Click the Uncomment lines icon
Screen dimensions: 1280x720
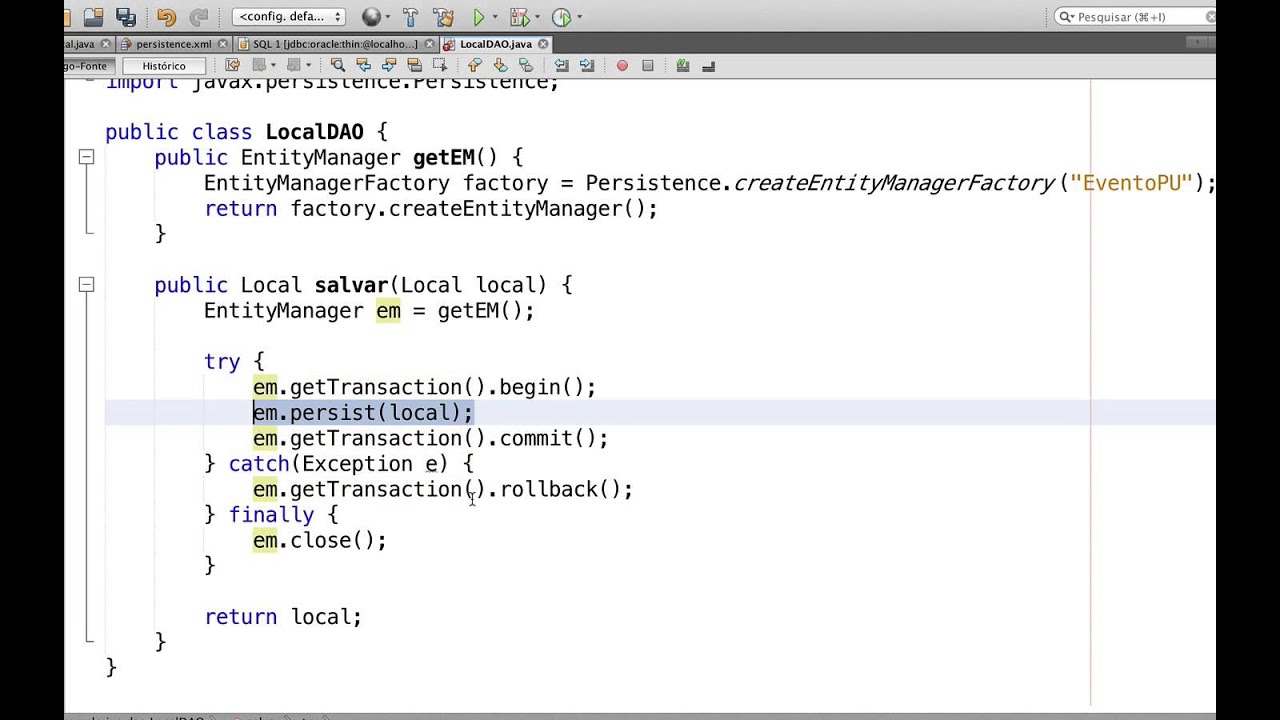[708, 66]
